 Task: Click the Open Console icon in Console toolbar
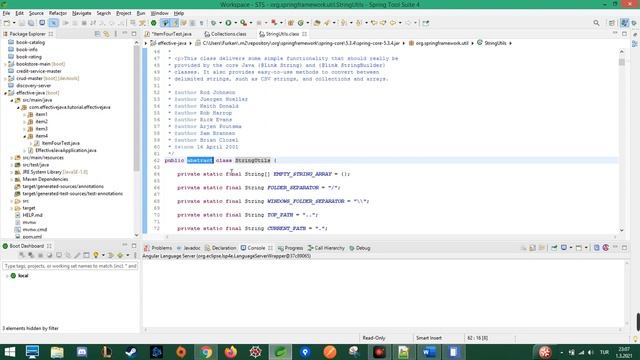(579, 248)
